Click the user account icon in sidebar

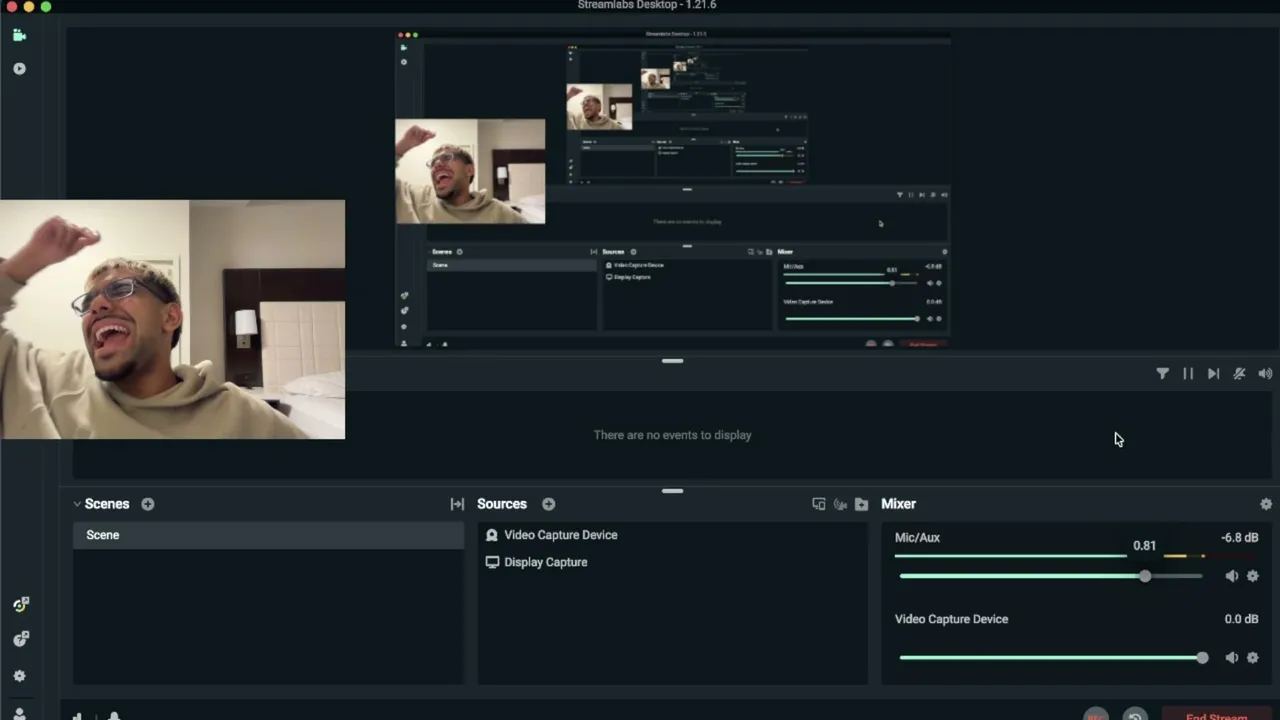pos(19,714)
